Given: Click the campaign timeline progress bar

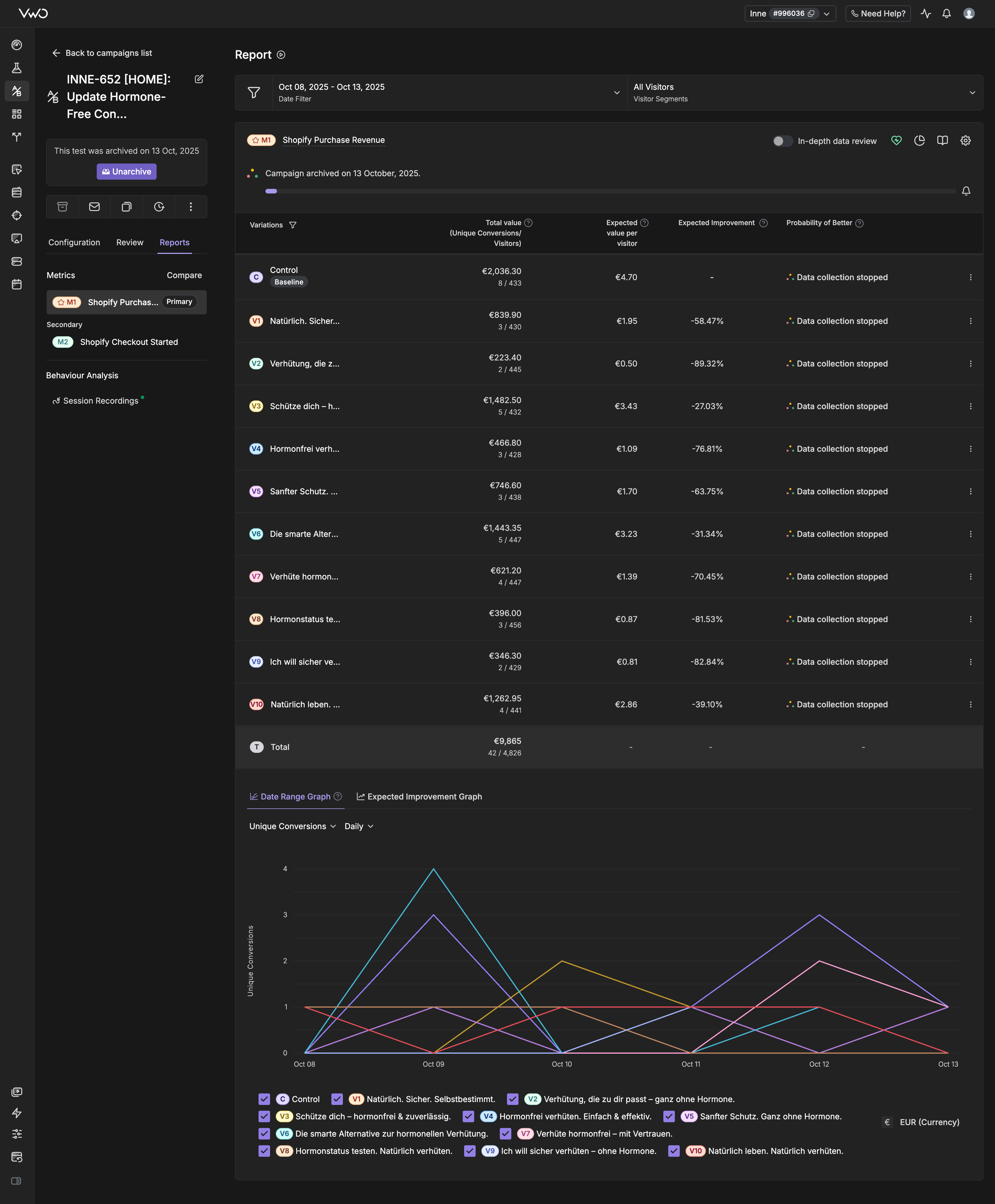Looking at the screenshot, I should point(610,191).
